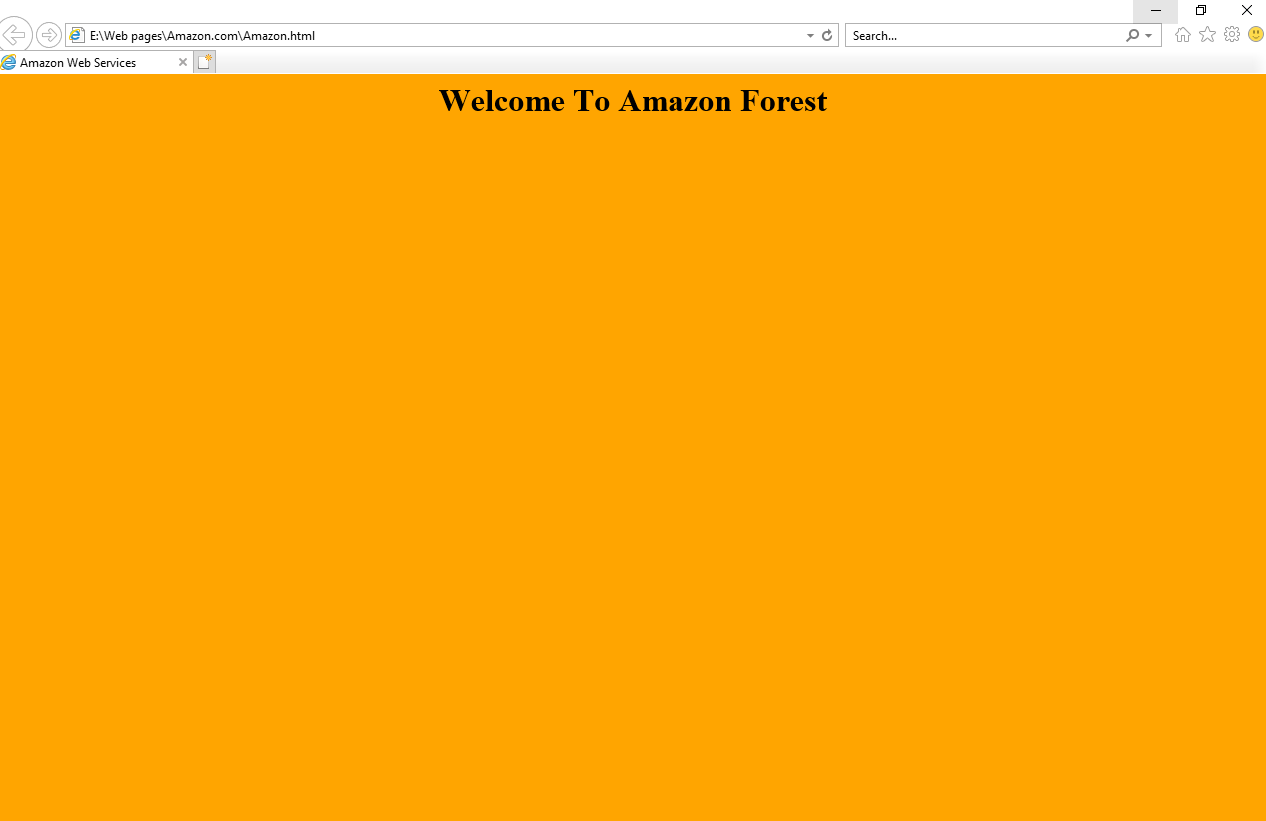
Task: Go to the Home page icon
Action: 1183,35
